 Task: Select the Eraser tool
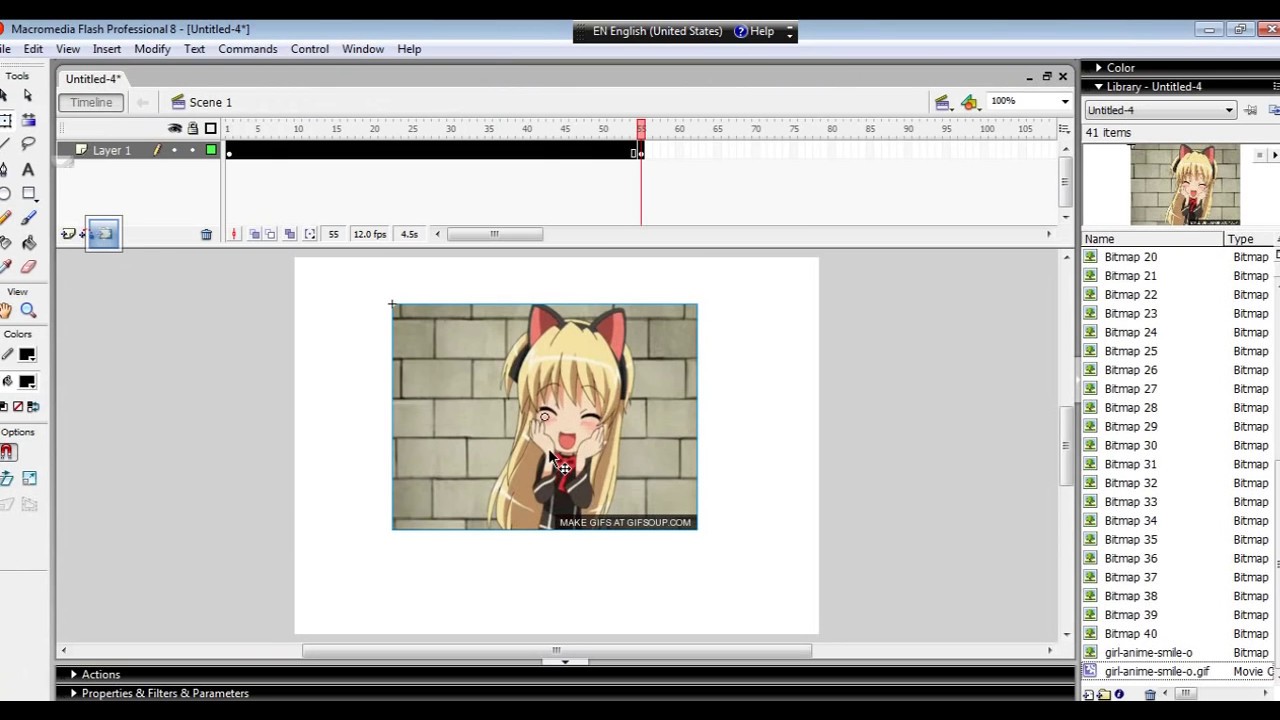tap(28, 267)
